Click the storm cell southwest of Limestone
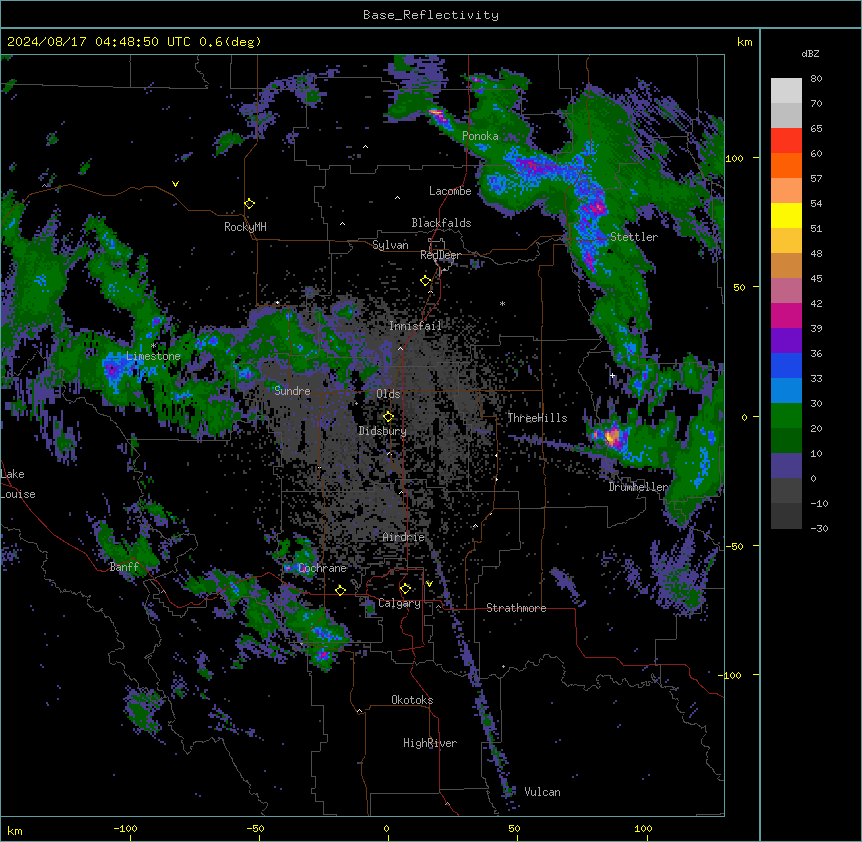 (112, 369)
